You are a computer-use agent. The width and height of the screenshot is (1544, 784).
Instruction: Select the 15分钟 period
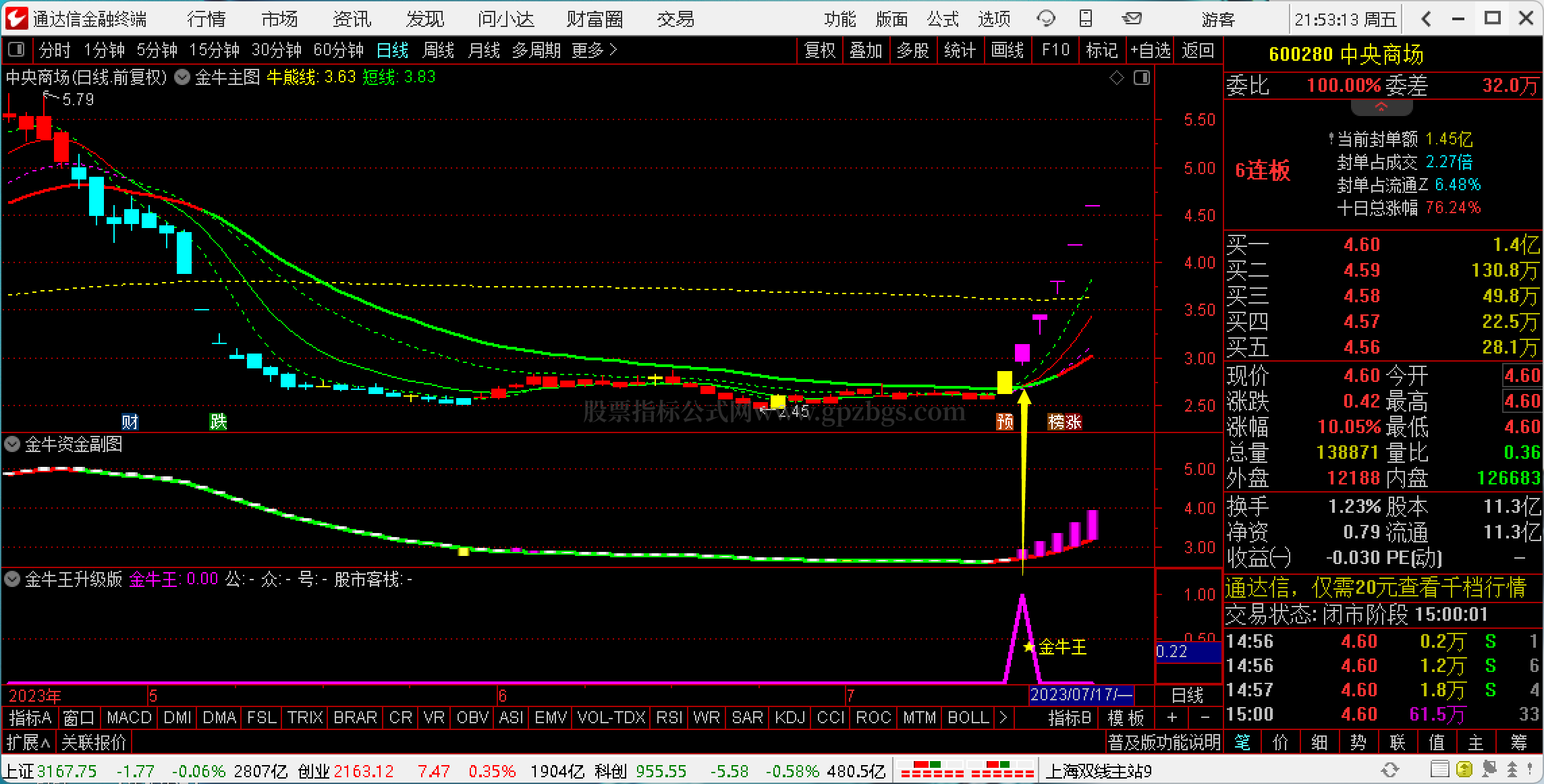click(x=214, y=50)
